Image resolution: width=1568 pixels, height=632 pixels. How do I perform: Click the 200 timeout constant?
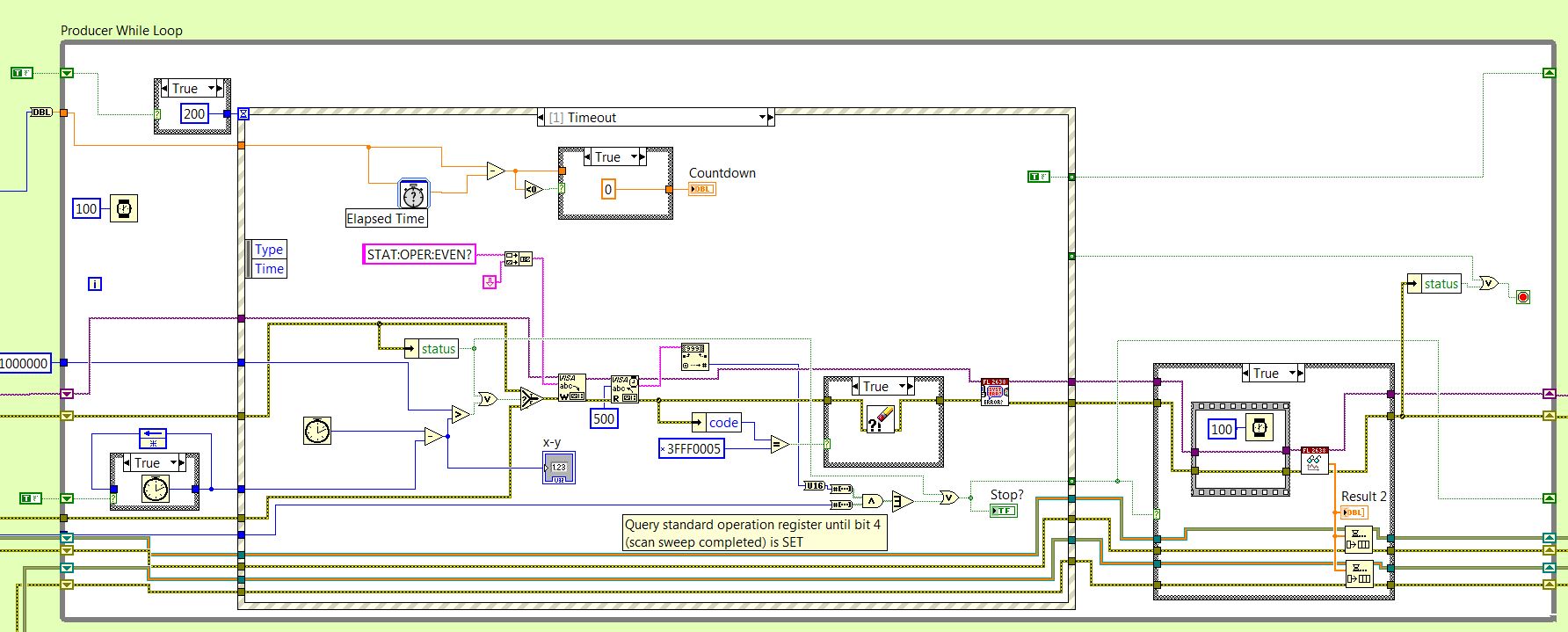tap(194, 113)
